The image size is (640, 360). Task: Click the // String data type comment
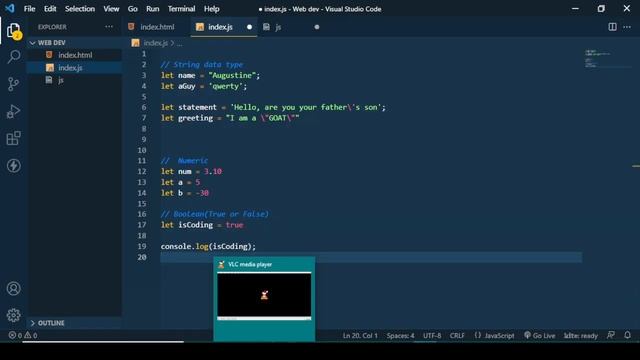(202, 64)
